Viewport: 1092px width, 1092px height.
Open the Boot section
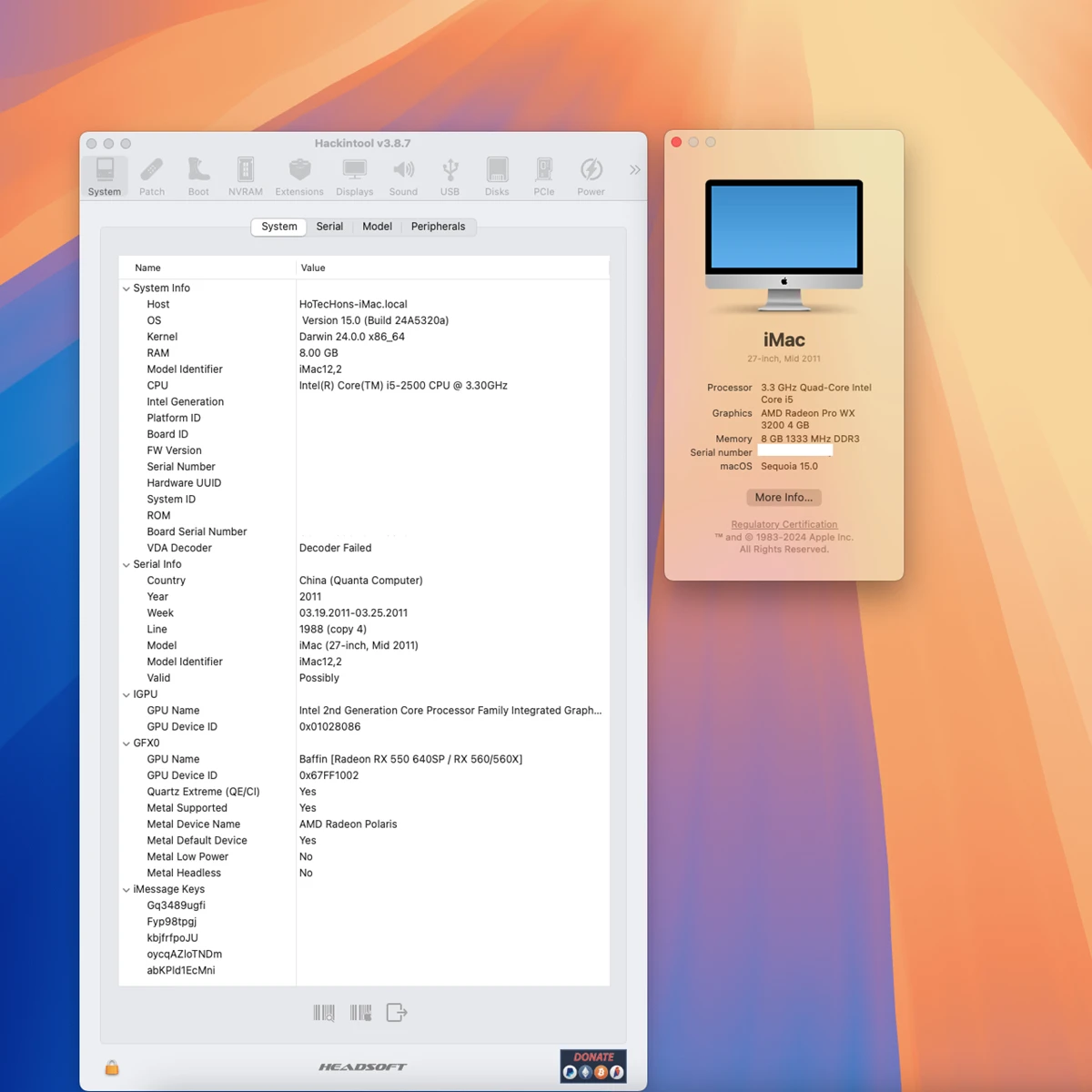(198, 176)
